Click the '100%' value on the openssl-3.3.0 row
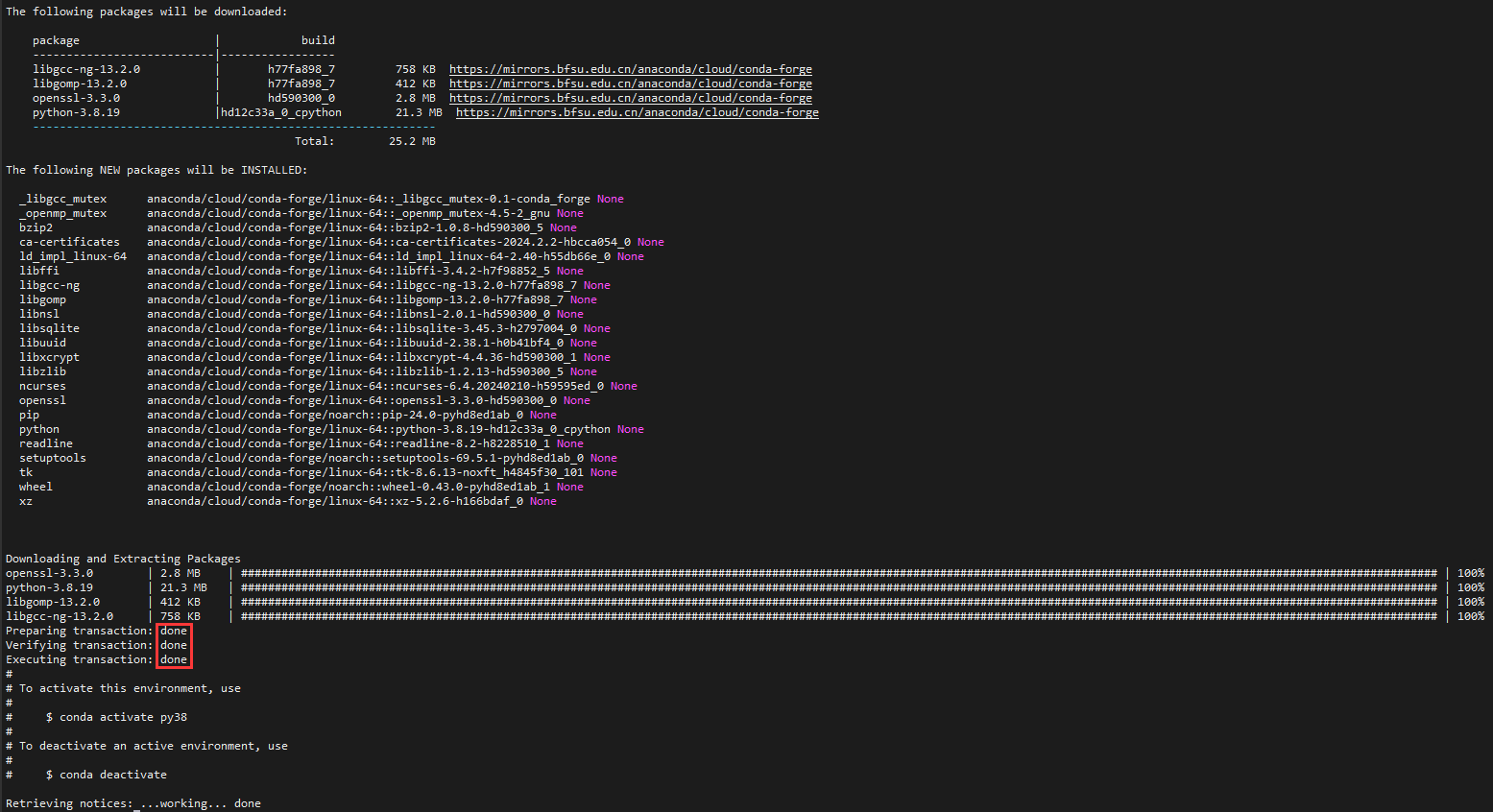 (1471, 573)
